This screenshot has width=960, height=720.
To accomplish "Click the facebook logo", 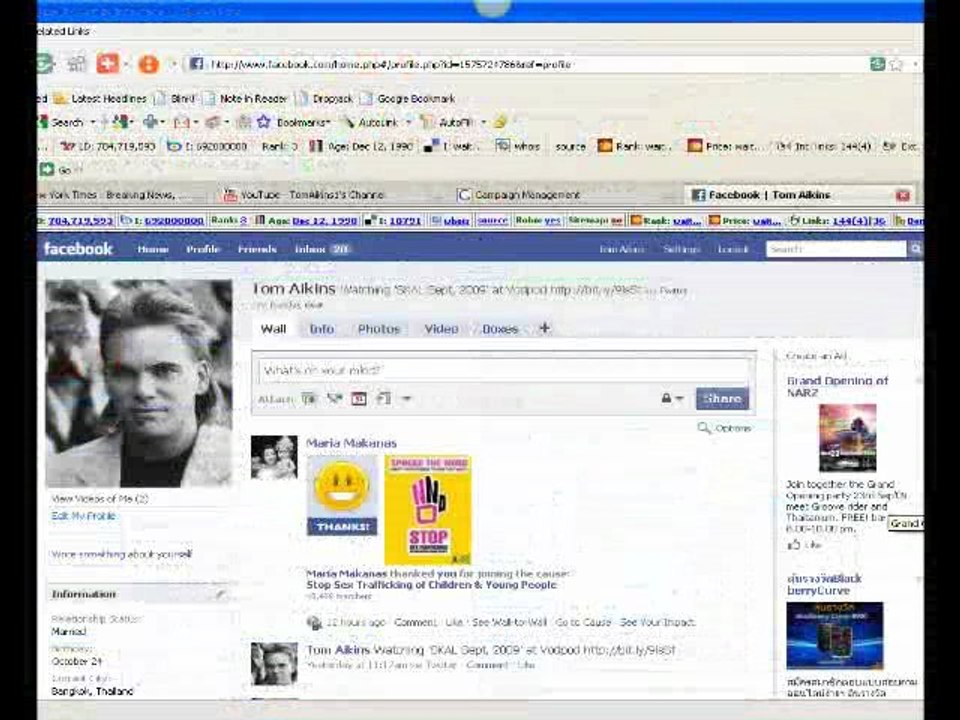I will click(x=78, y=249).
